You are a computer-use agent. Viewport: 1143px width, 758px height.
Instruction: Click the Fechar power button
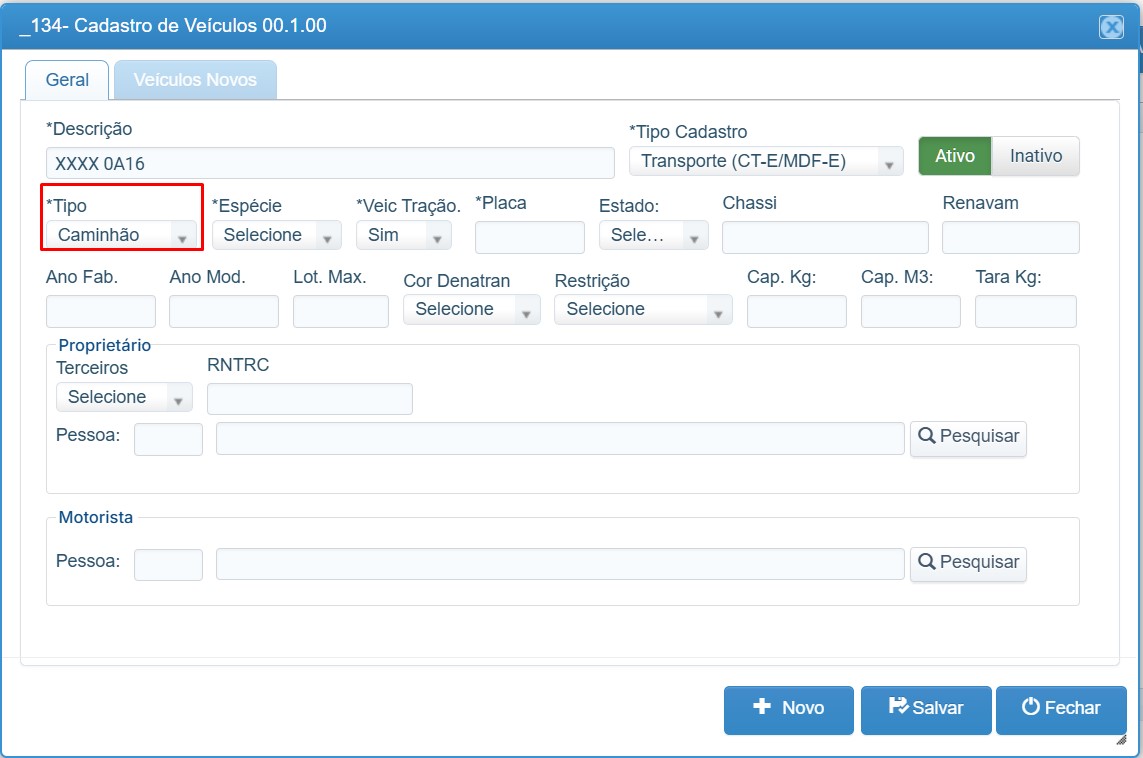[1061, 709]
